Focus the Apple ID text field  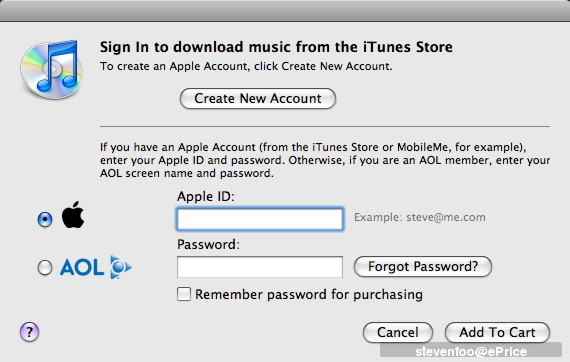click(260, 219)
